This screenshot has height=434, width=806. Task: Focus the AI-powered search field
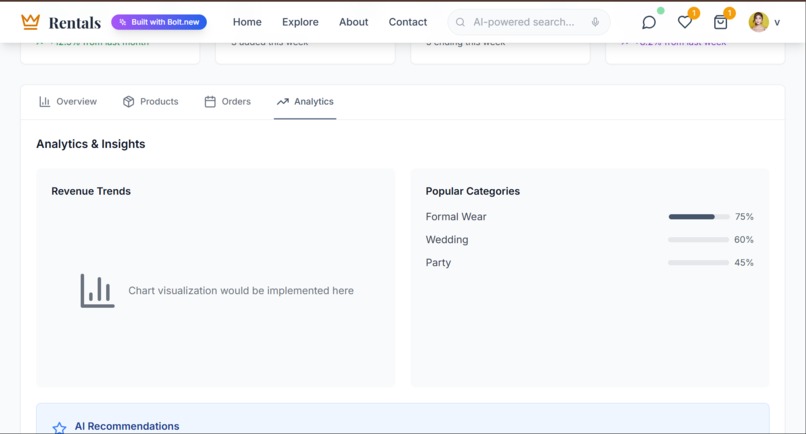[528, 22]
